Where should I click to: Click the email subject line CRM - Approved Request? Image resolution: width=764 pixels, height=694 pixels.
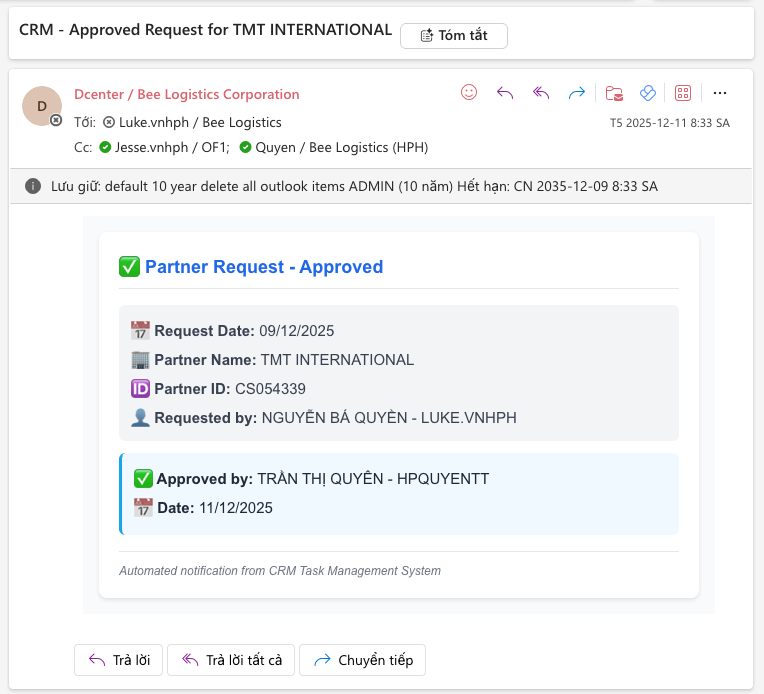pyautogui.click(x=206, y=30)
